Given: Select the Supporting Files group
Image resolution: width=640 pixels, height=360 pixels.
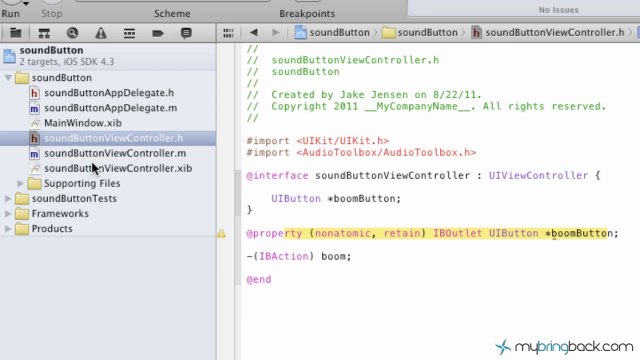Looking at the screenshot, I should point(82,183).
